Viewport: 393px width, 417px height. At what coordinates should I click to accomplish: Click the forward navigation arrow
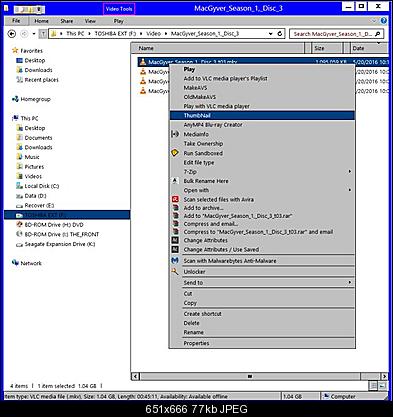click(24, 34)
